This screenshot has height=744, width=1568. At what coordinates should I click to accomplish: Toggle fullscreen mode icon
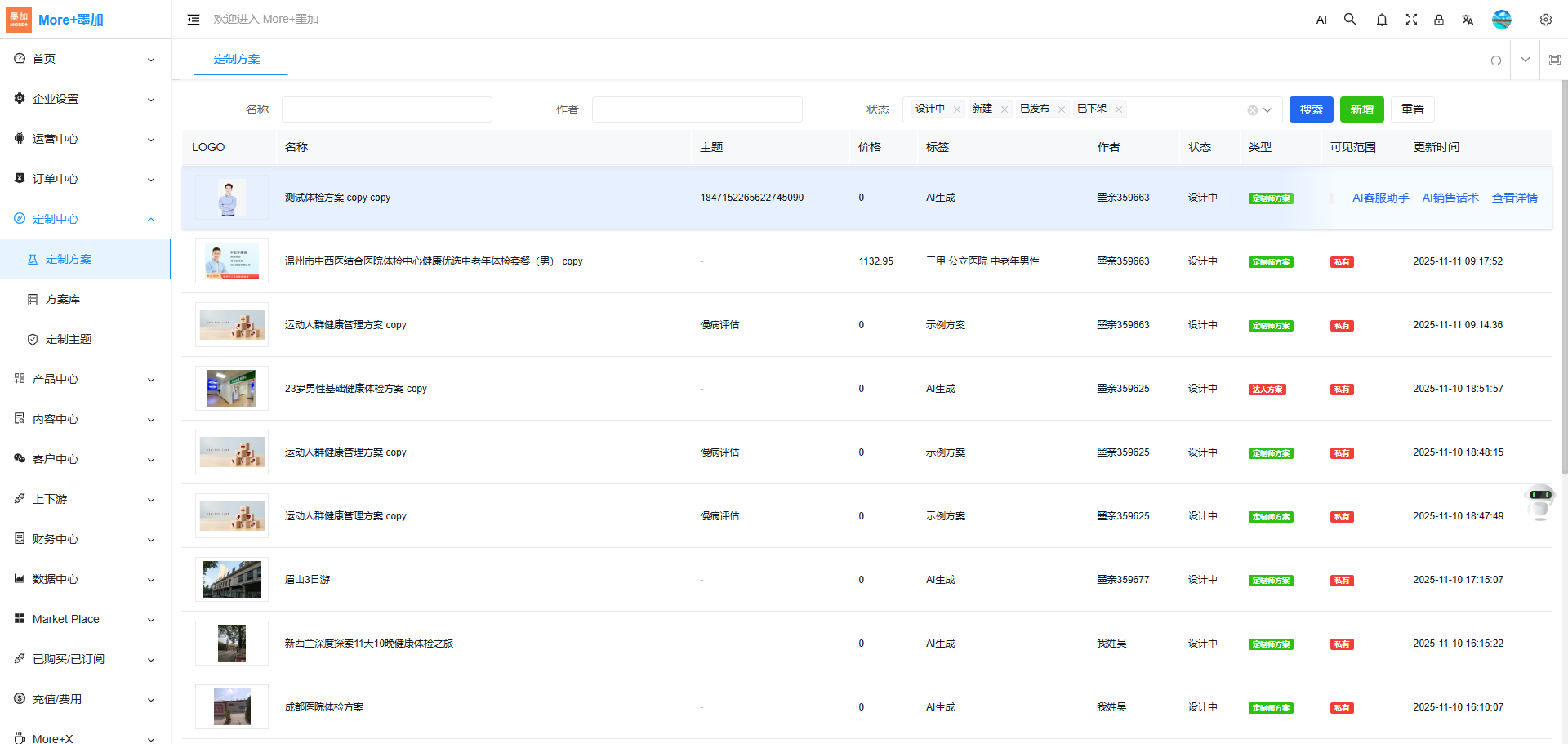(1410, 20)
